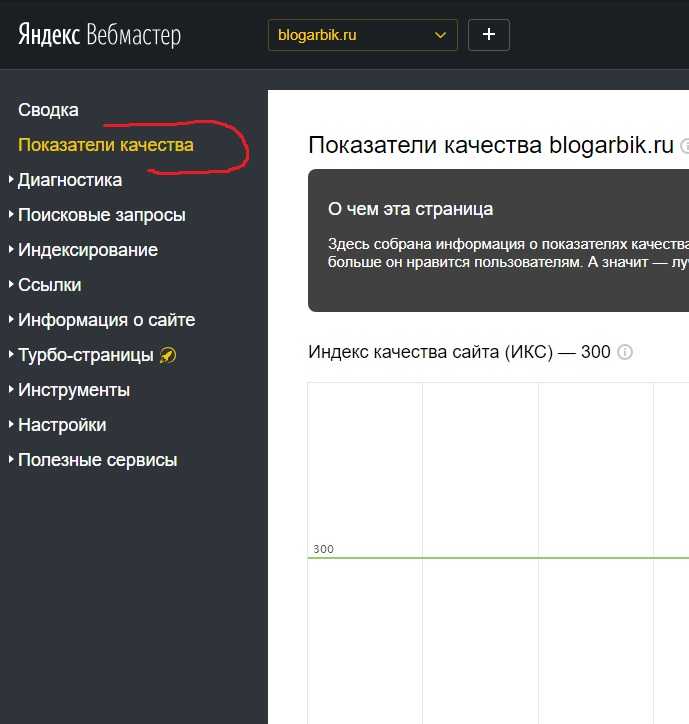Expand the Полезные сервисы arrow
The image size is (689, 724).
[11, 459]
